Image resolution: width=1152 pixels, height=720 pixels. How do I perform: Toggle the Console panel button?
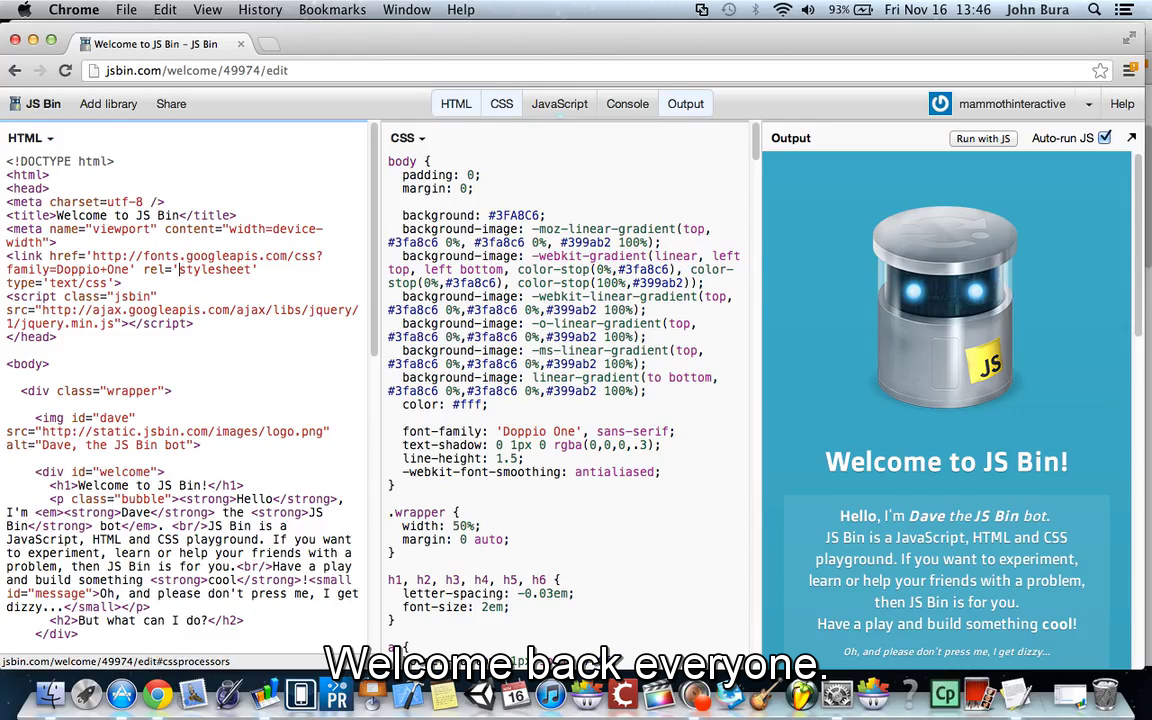(627, 104)
